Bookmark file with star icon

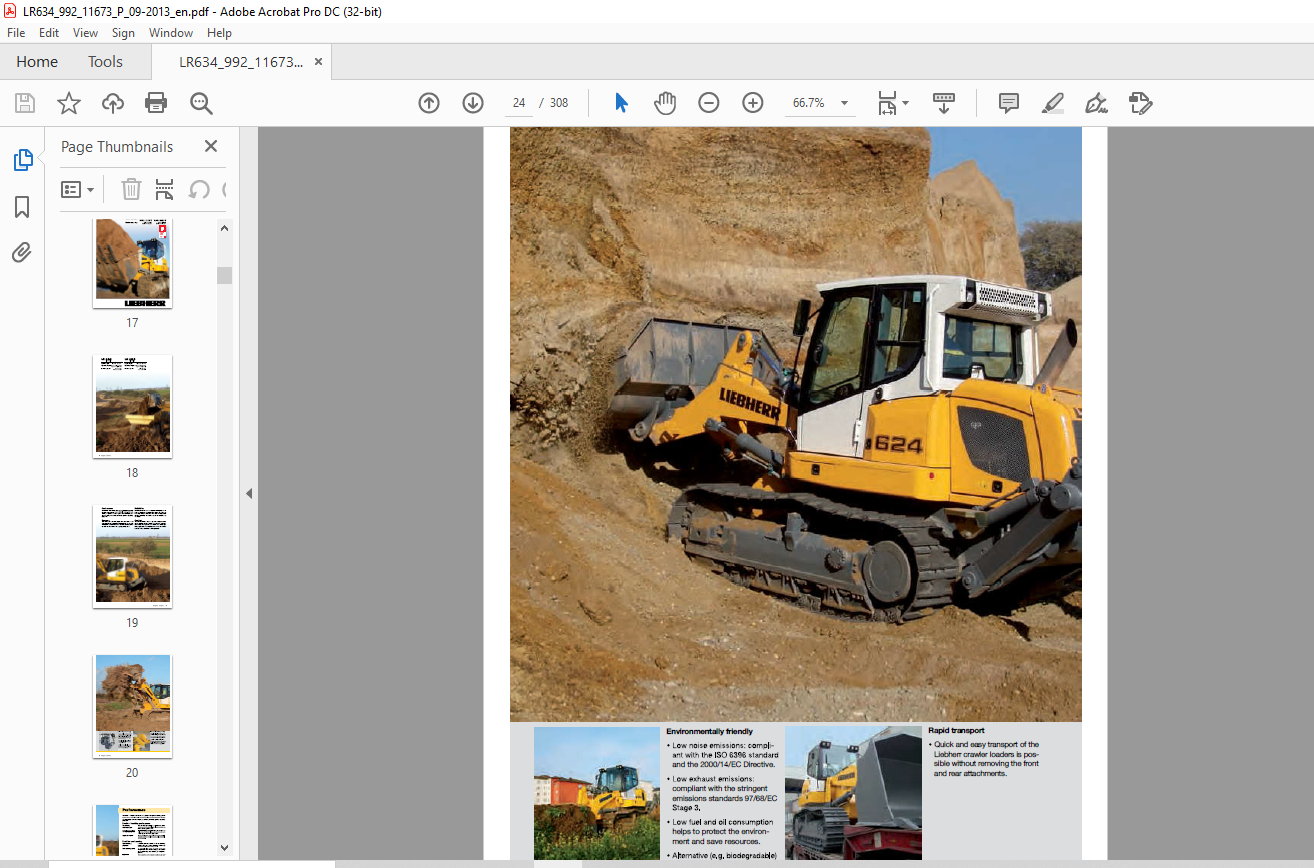(69, 103)
